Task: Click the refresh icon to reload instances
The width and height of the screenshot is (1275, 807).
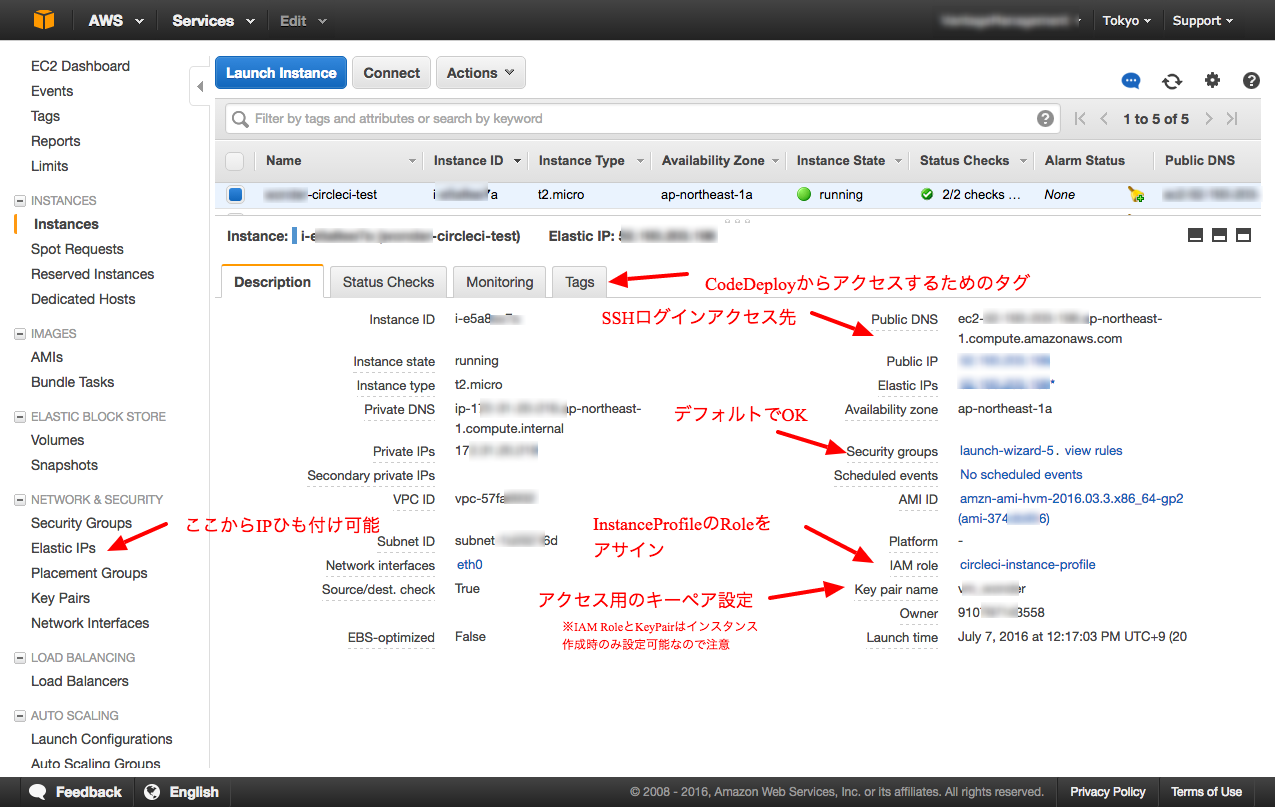Action: [1172, 81]
